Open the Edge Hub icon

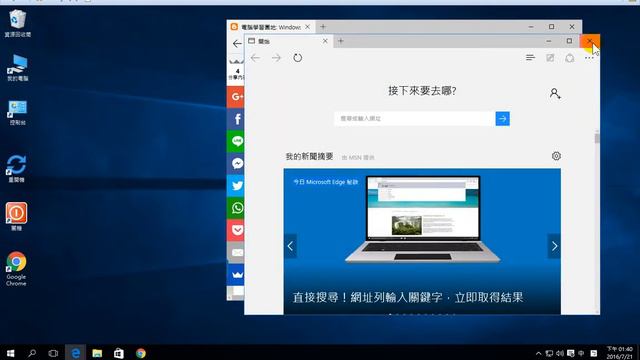point(530,58)
